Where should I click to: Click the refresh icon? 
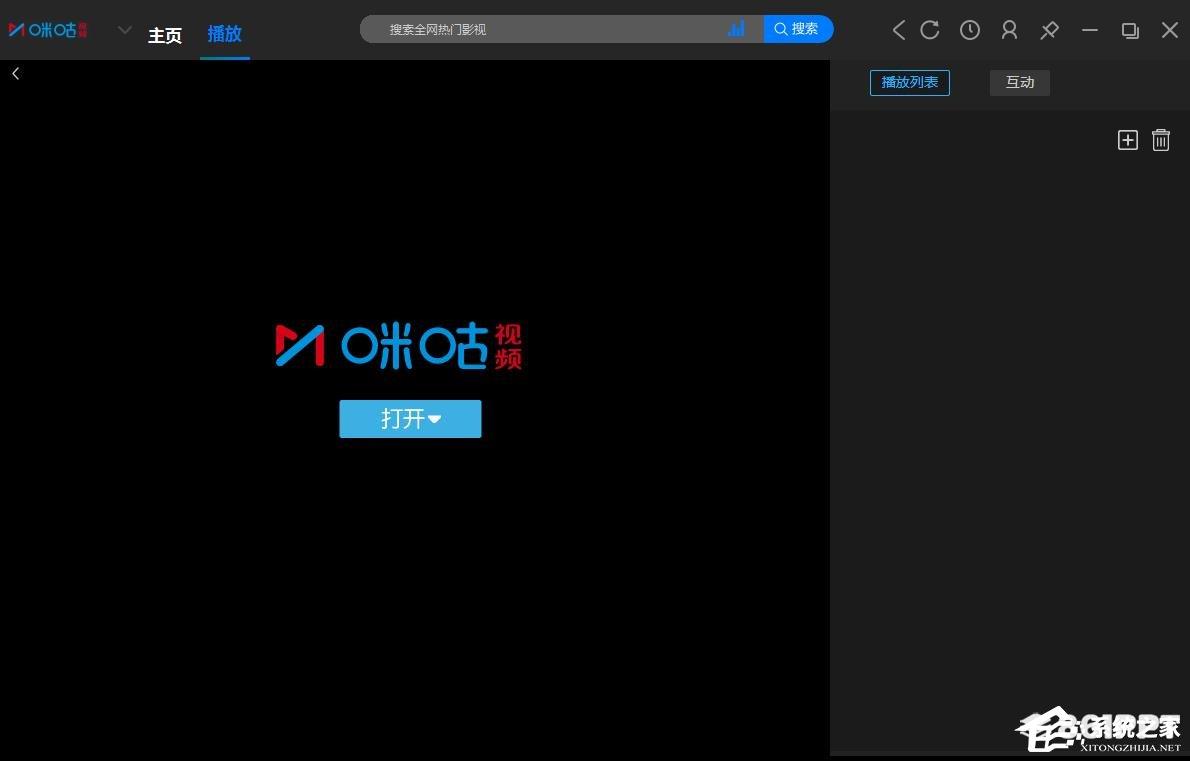(930, 30)
